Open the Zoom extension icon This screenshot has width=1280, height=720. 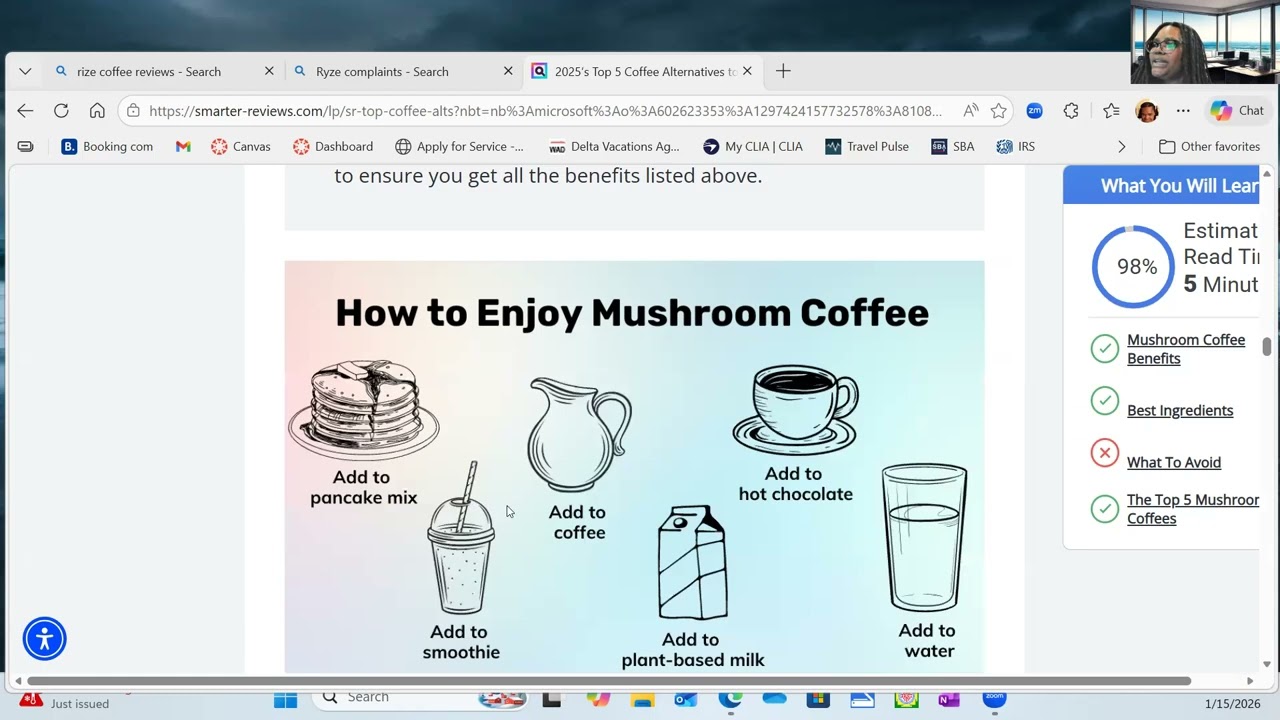(1035, 111)
